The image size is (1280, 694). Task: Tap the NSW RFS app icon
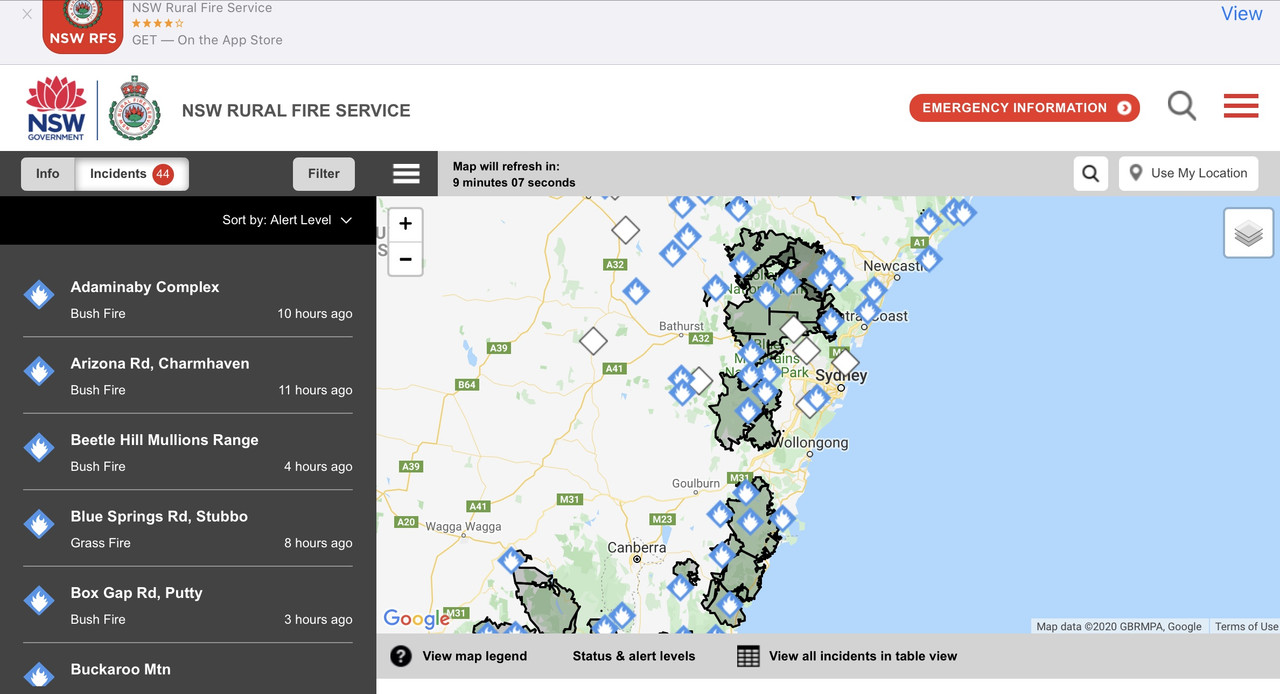[x=83, y=27]
